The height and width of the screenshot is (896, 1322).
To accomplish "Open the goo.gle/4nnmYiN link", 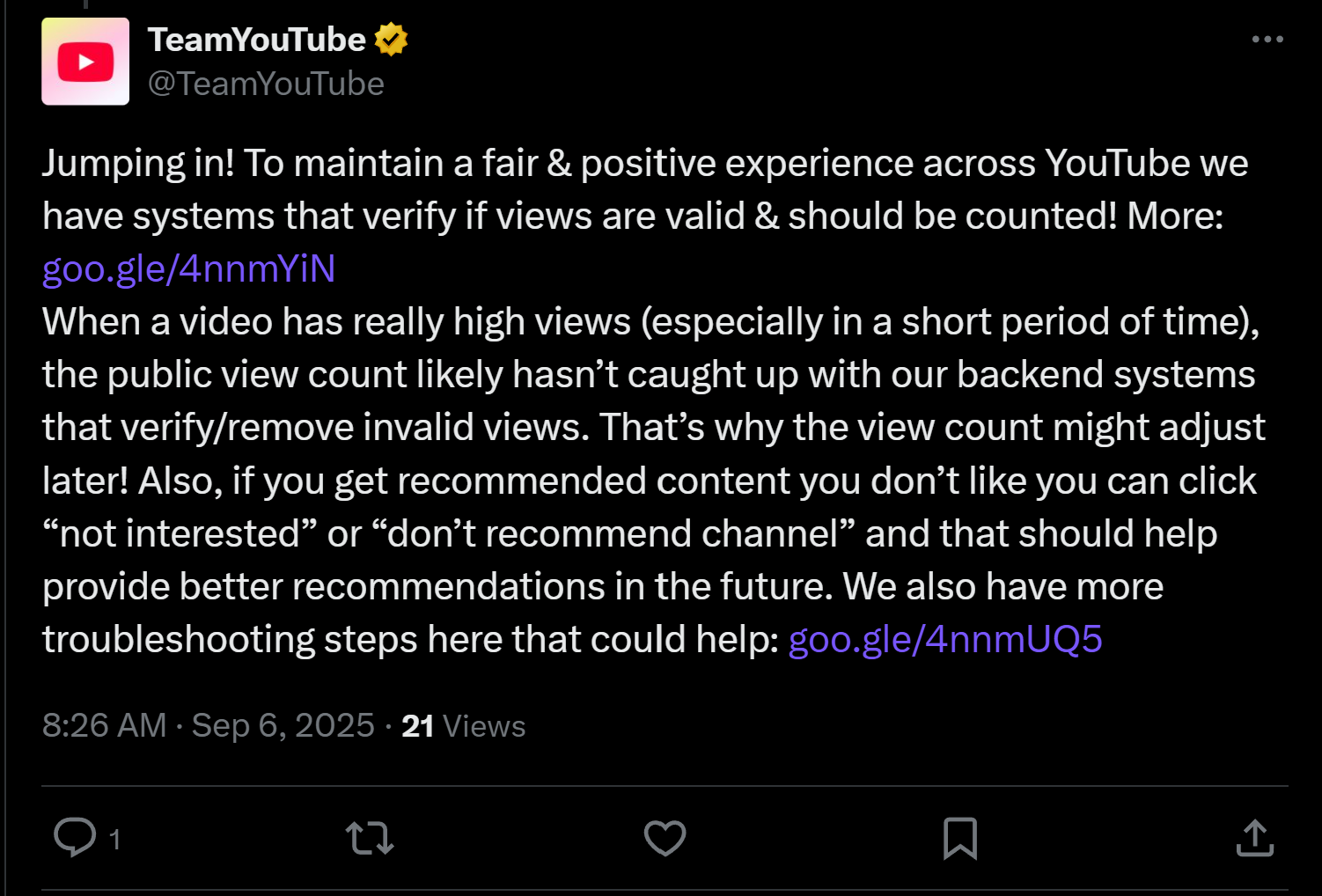I will pyautogui.click(x=189, y=268).
